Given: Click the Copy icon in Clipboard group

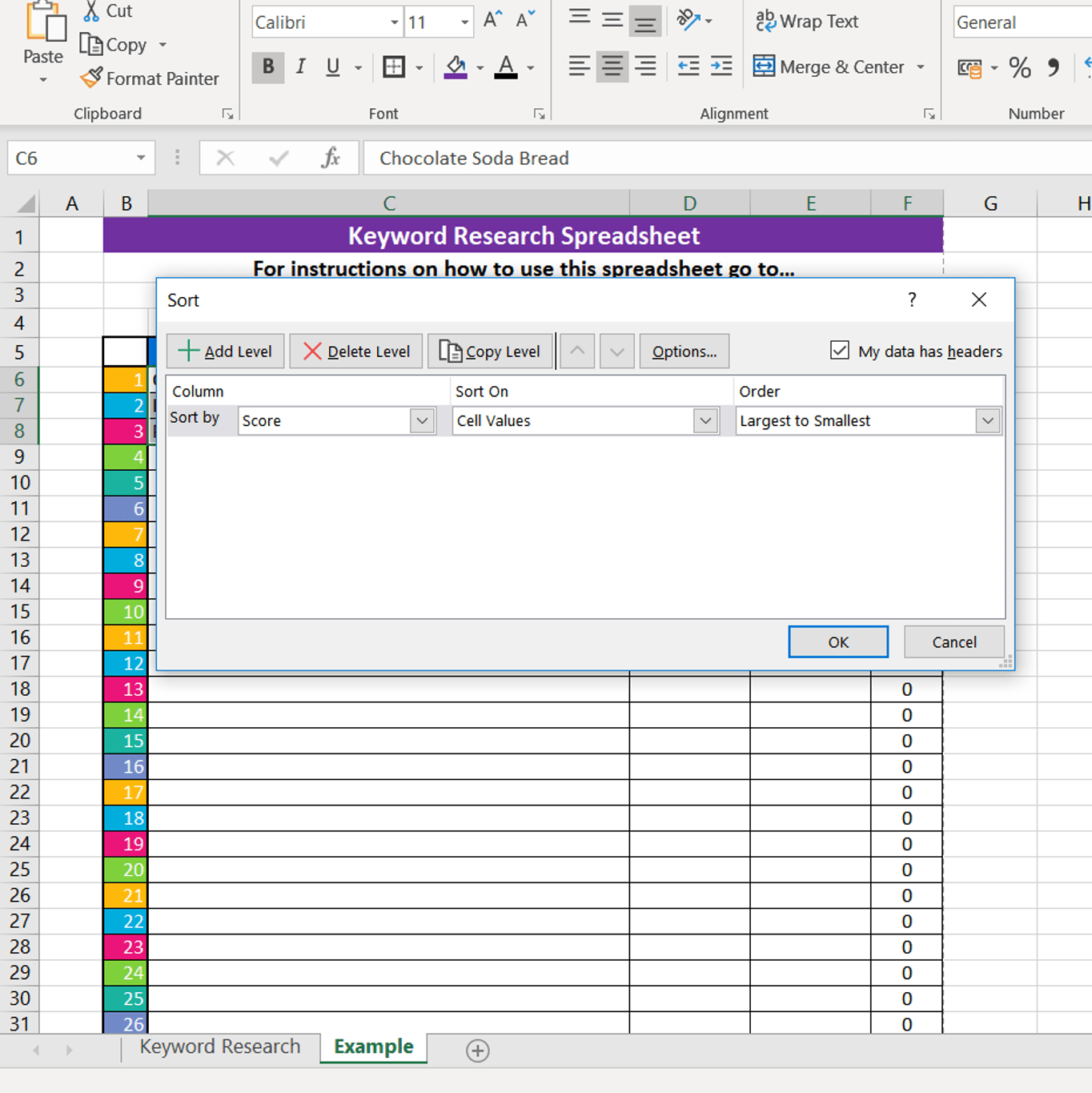Looking at the screenshot, I should pyautogui.click(x=90, y=45).
